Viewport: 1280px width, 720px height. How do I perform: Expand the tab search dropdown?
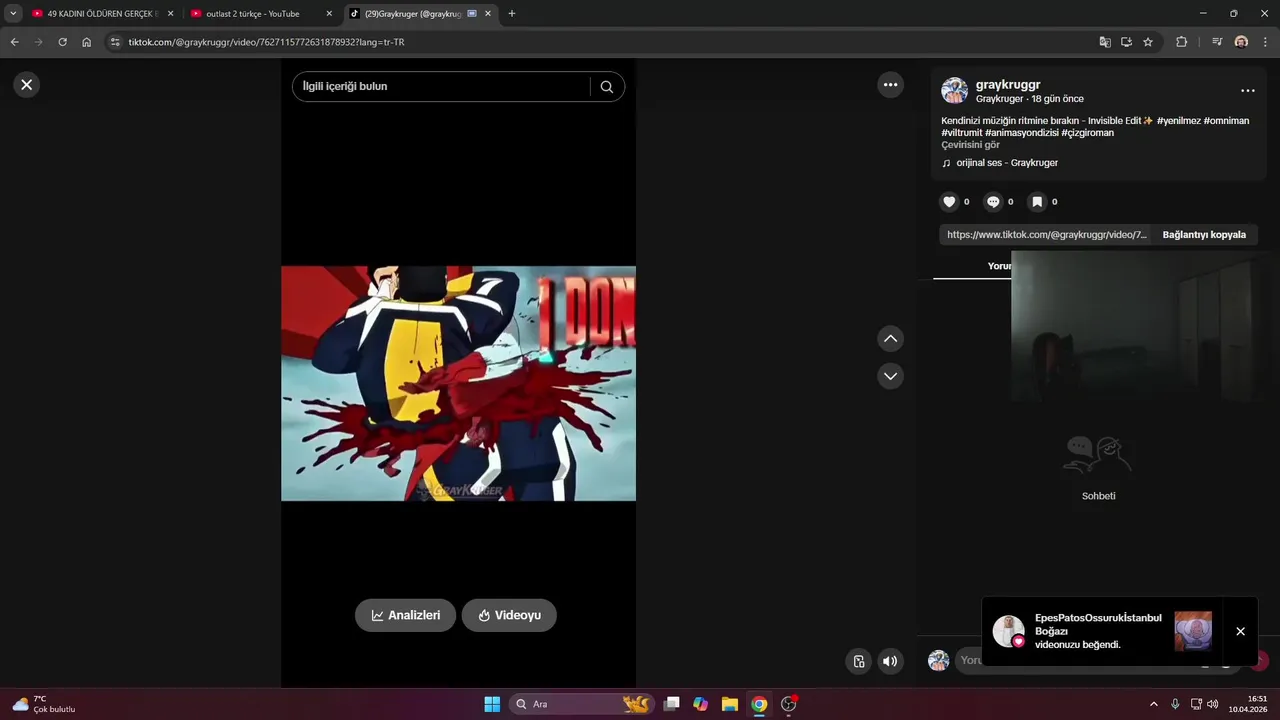coord(13,14)
